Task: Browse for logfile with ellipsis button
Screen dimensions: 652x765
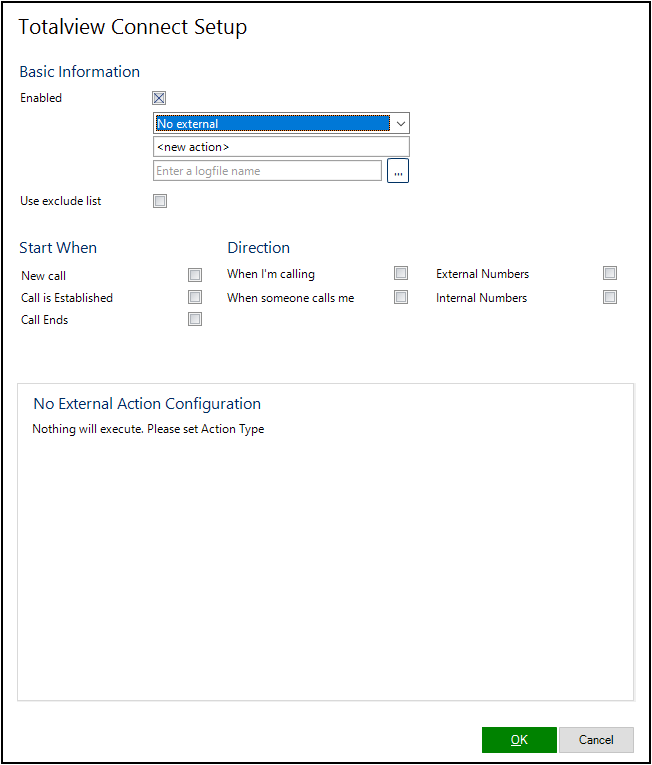Action: tap(398, 171)
